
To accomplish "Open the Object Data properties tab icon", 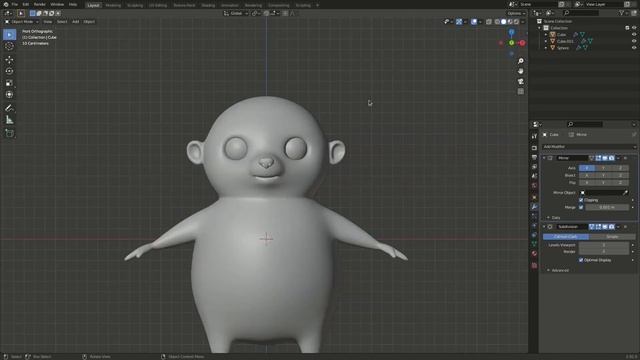I will pyautogui.click(x=534, y=244).
